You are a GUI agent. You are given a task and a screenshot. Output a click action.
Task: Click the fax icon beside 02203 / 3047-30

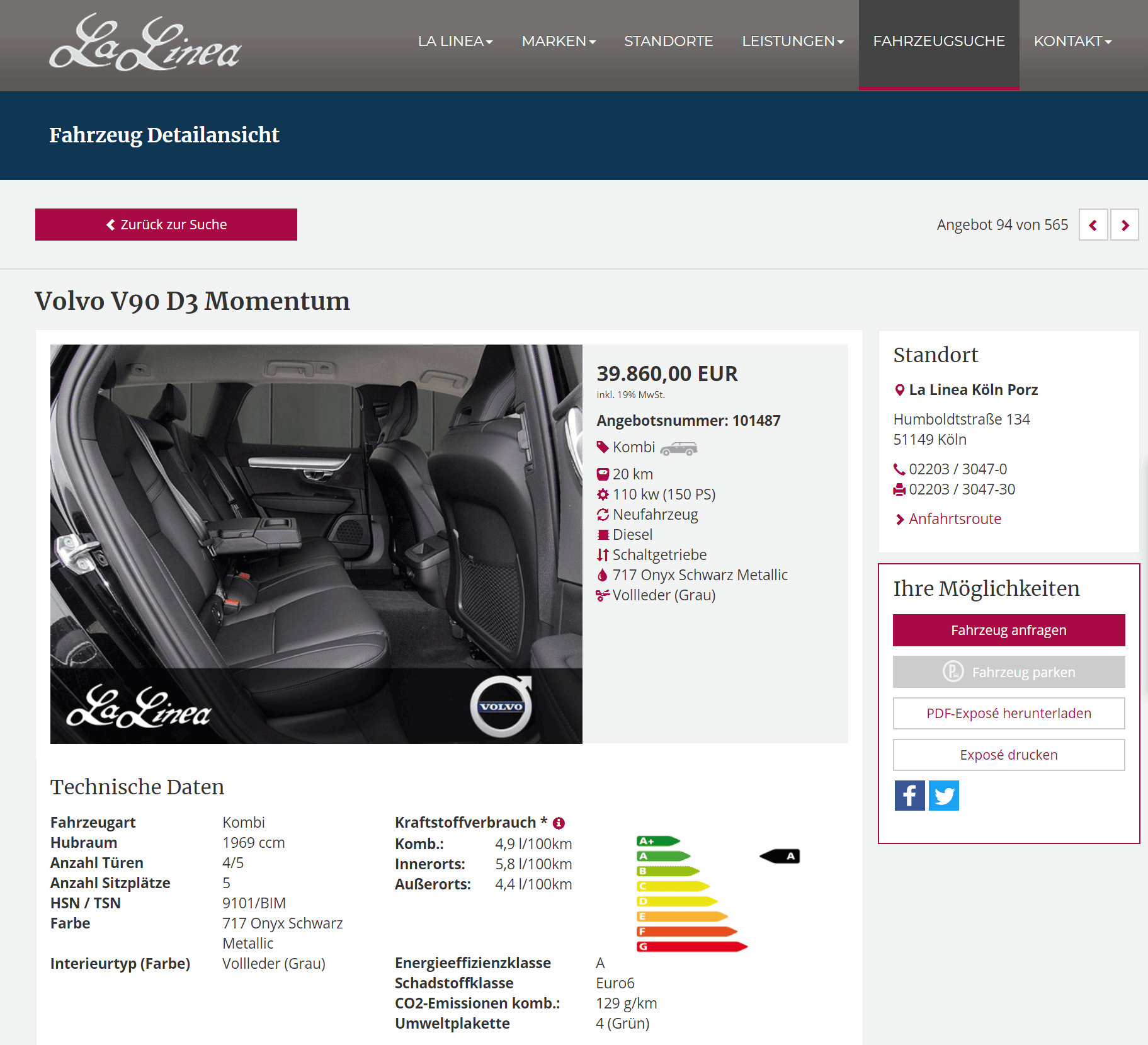click(x=899, y=489)
